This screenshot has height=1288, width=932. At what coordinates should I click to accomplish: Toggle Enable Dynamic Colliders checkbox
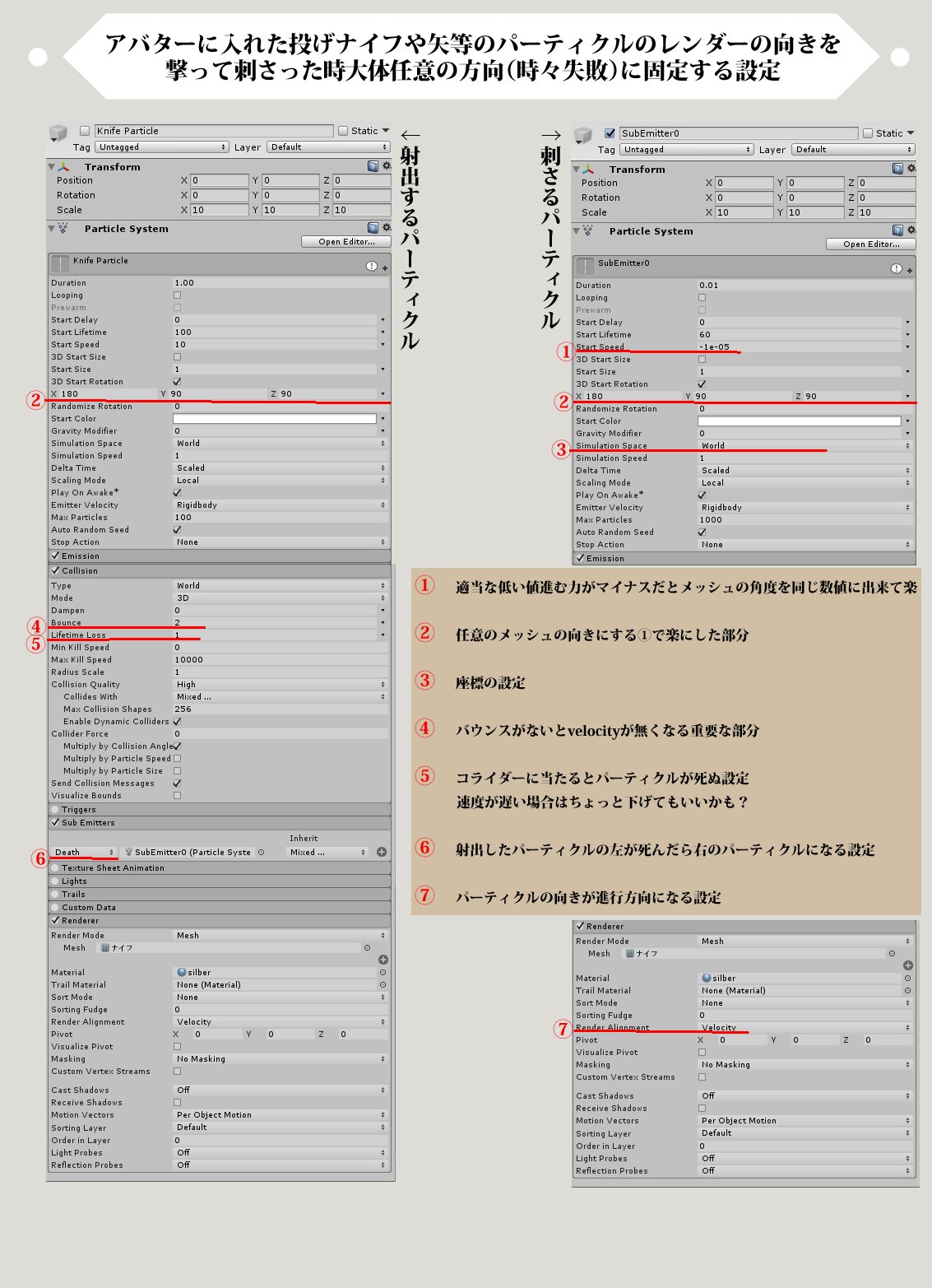coord(177,721)
